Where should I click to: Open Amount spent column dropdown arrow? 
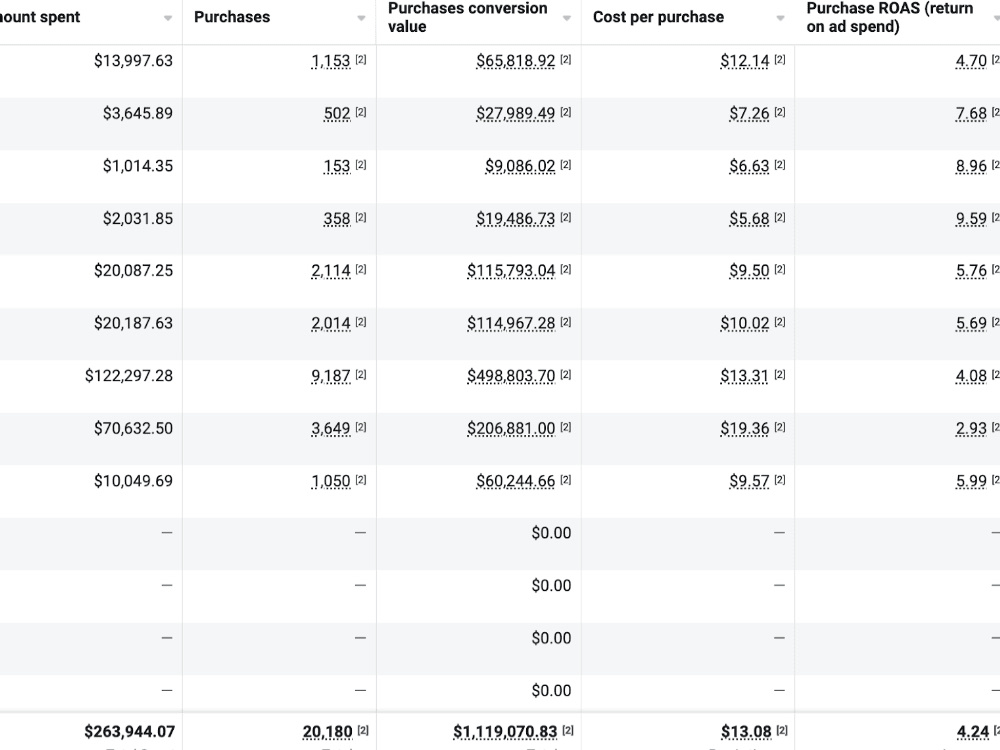[168, 18]
